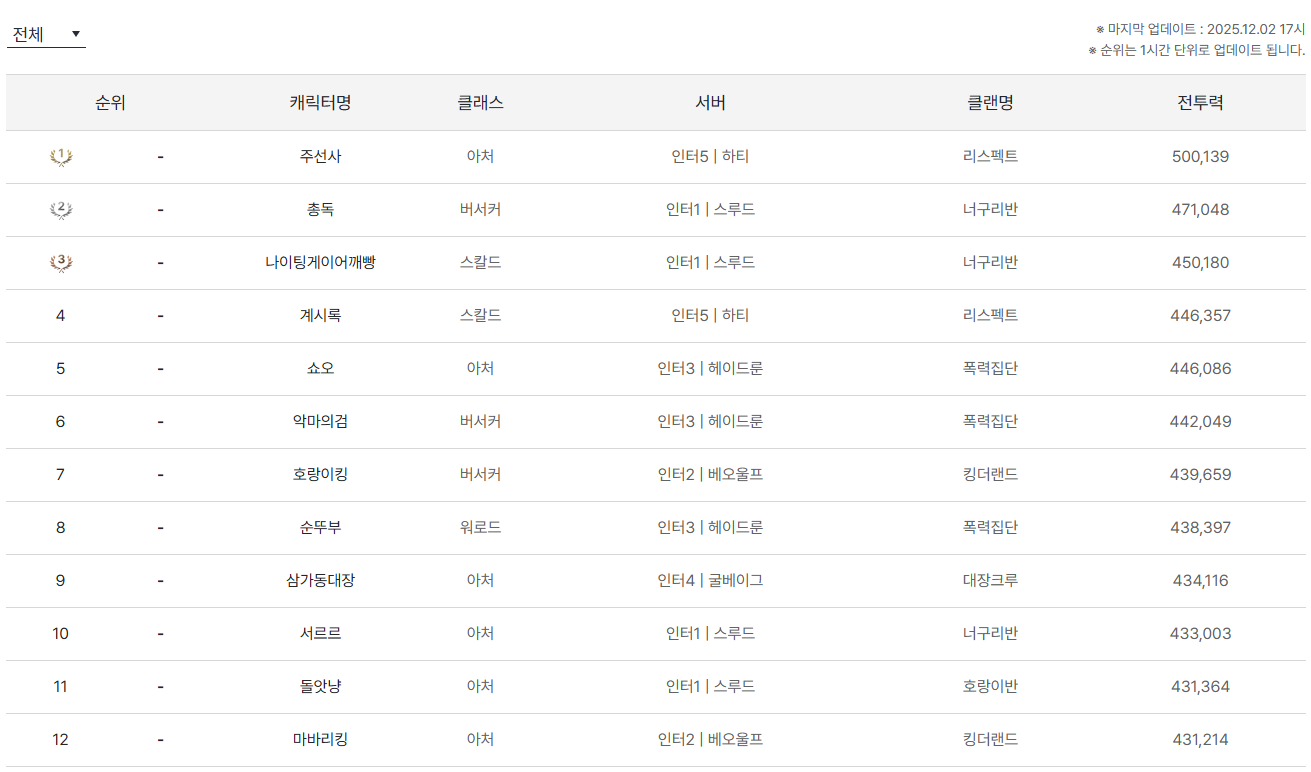
Task: Click clan name 킹더랜드 in 호랑이킹 row
Action: pyautogui.click(x=990, y=475)
